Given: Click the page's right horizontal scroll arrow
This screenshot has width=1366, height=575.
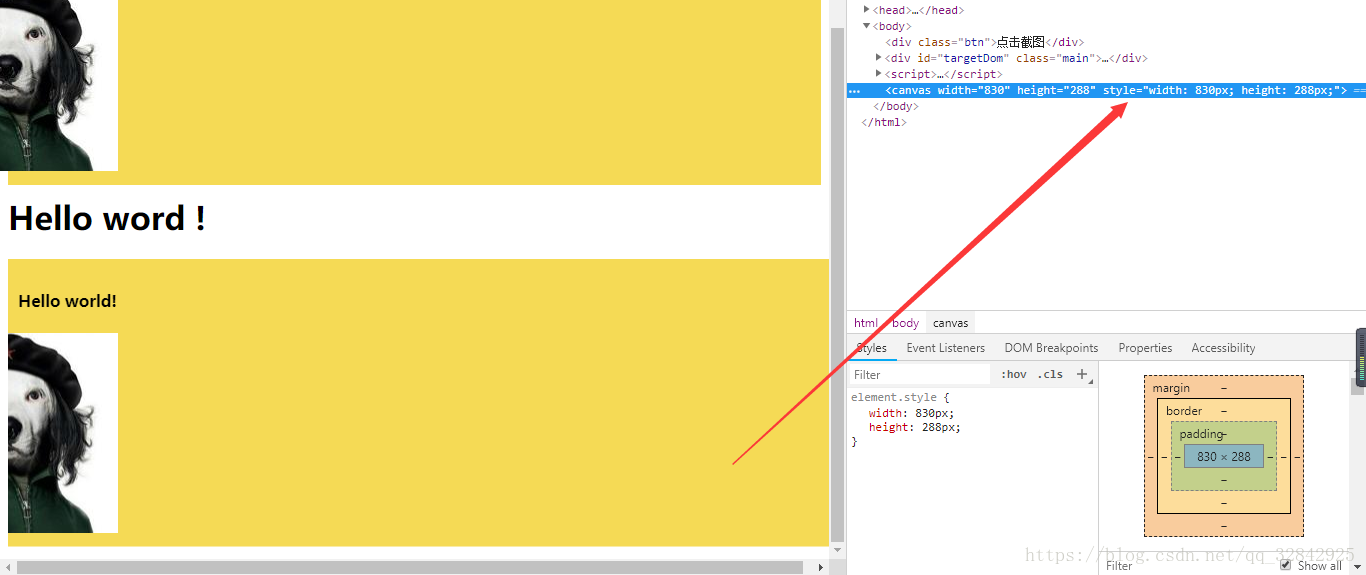Looking at the screenshot, I should tap(821, 567).
